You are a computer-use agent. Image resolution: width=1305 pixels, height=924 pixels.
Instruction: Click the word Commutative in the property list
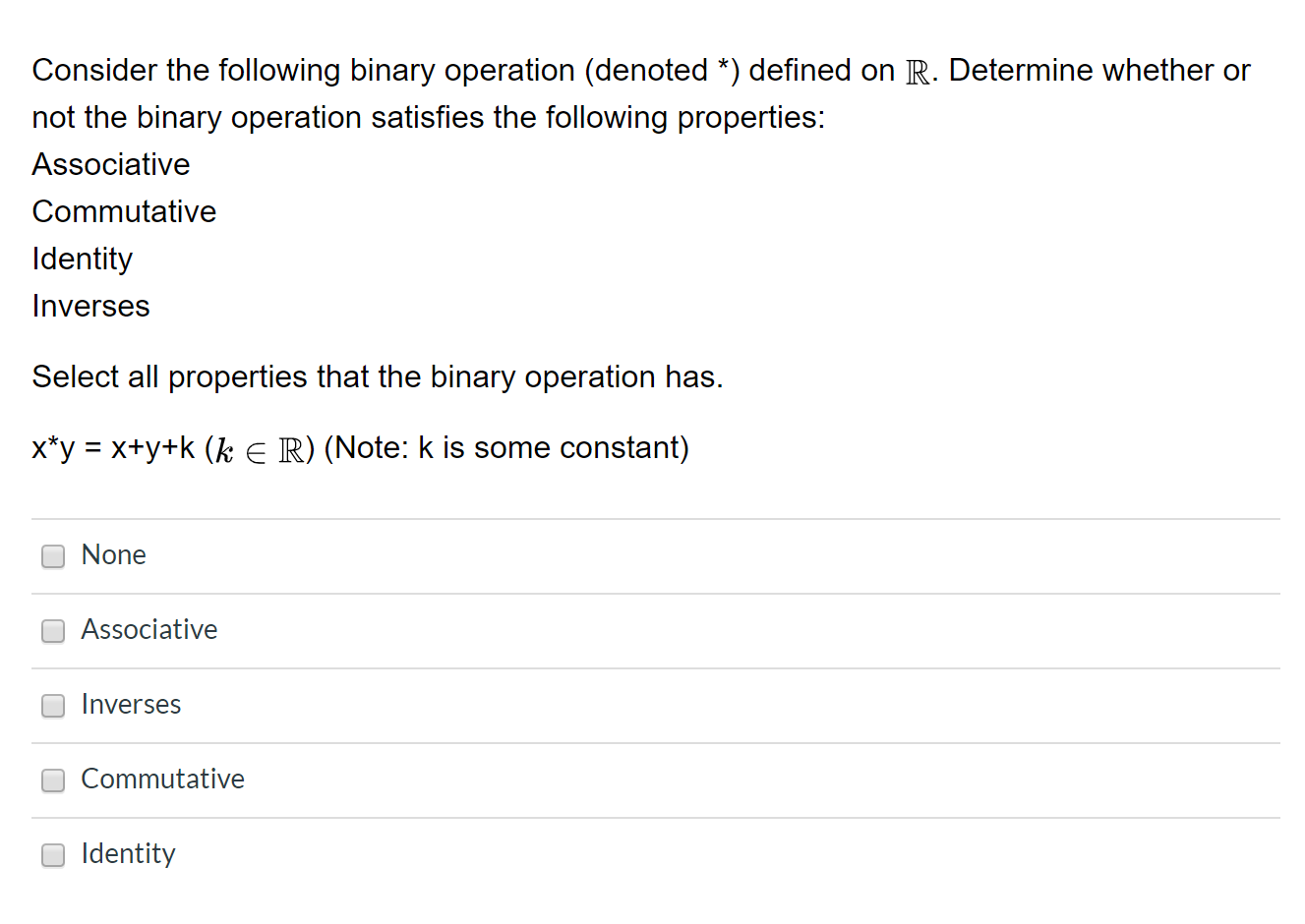(x=124, y=211)
